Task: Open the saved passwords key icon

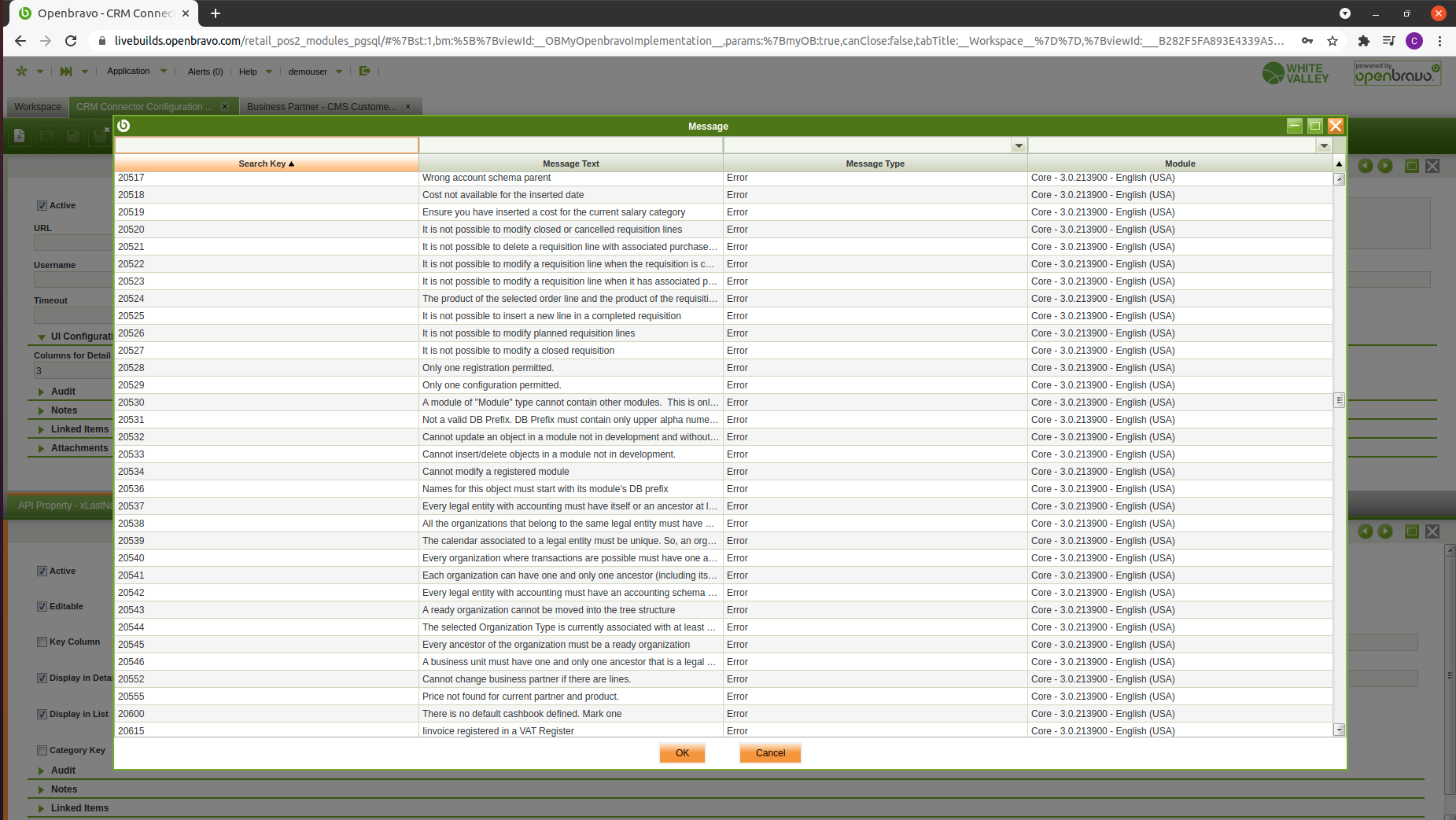Action: pyautogui.click(x=1307, y=41)
